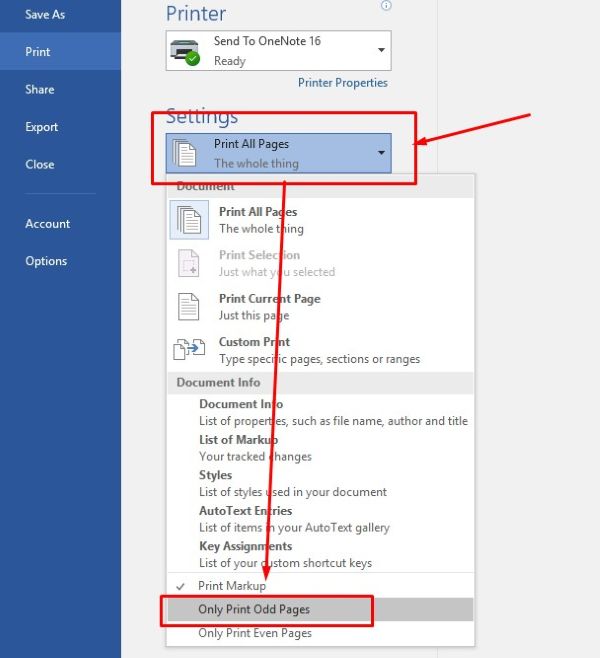The width and height of the screenshot is (600, 658).
Task: Choose Key Assignments option
Action: (x=320, y=554)
